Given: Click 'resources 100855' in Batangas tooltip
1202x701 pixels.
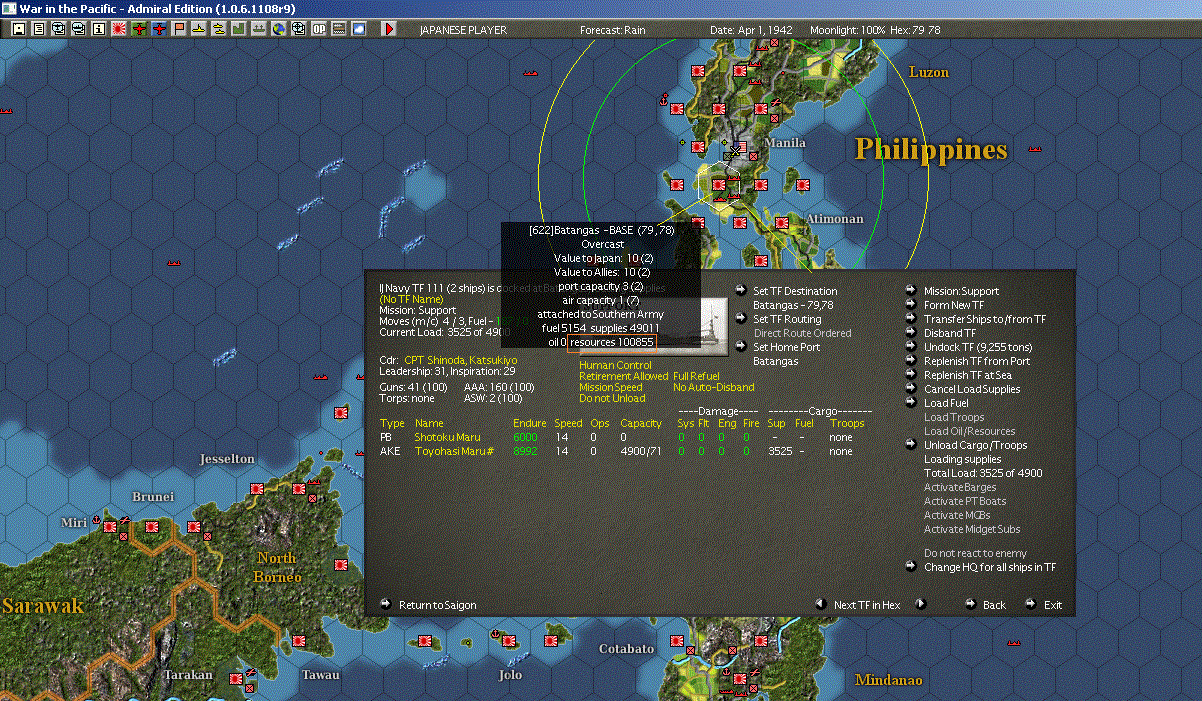Looking at the screenshot, I should 612,342.
